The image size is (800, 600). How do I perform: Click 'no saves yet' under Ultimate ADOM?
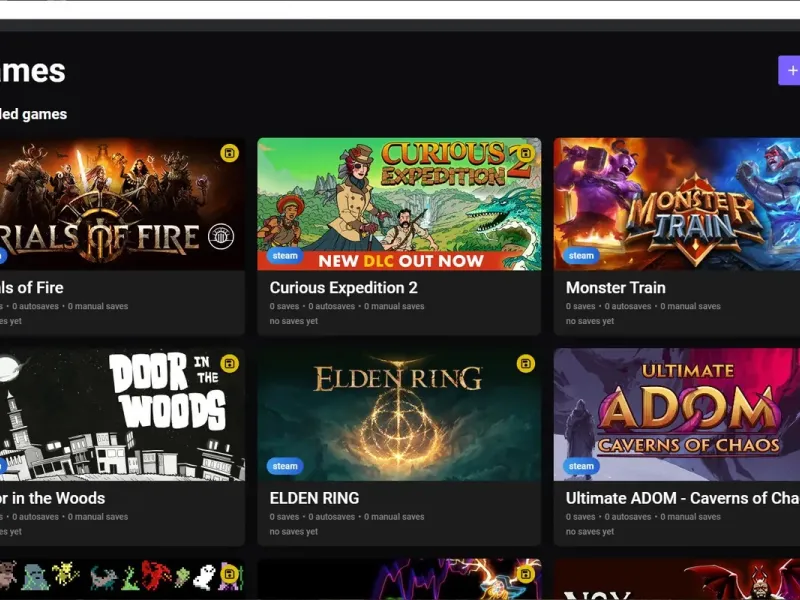click(590, 531)
